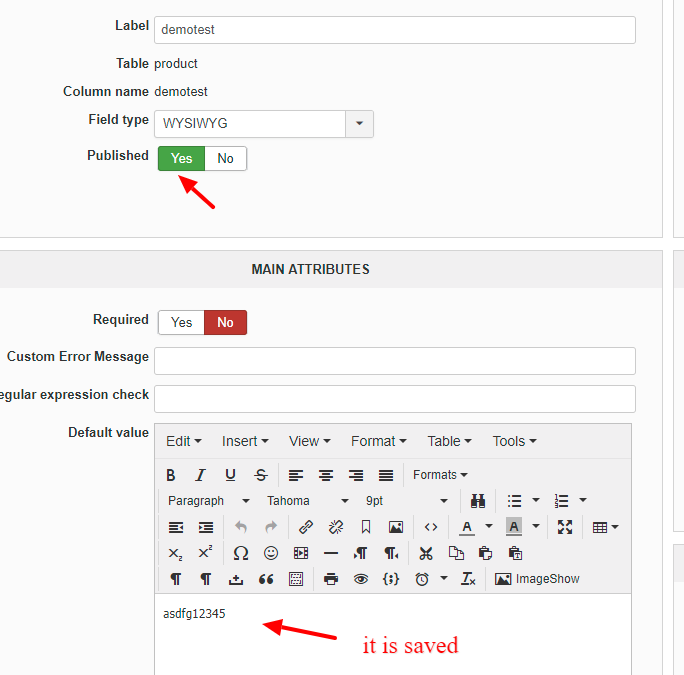Apply superscript formatting

(206, 553)
